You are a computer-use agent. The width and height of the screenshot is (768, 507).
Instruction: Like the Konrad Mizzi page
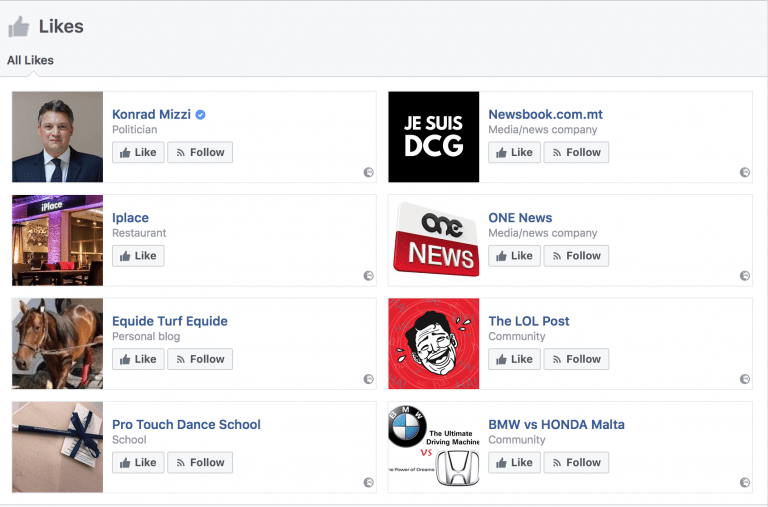click(138, 153)
